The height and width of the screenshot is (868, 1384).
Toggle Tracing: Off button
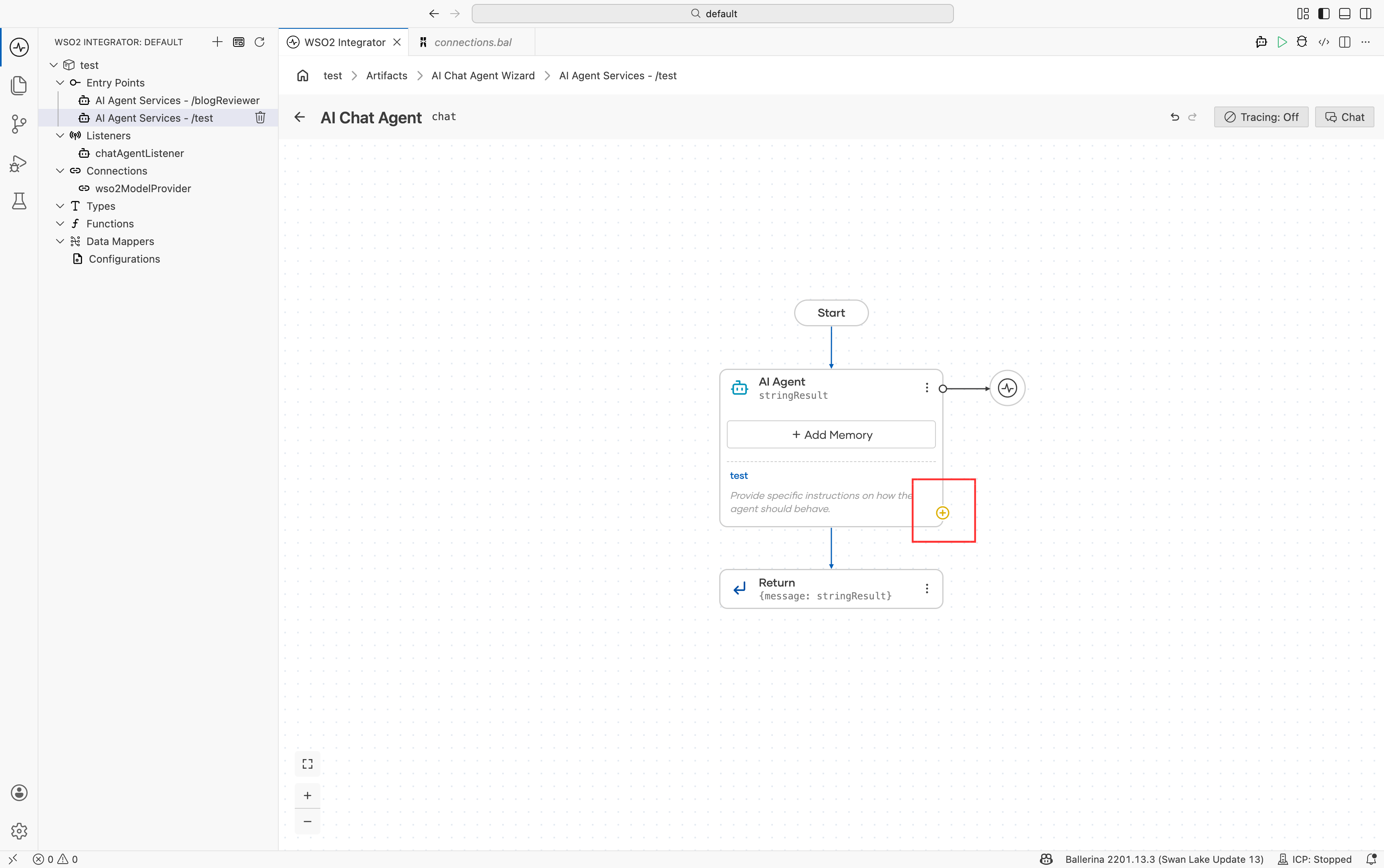1261,117
